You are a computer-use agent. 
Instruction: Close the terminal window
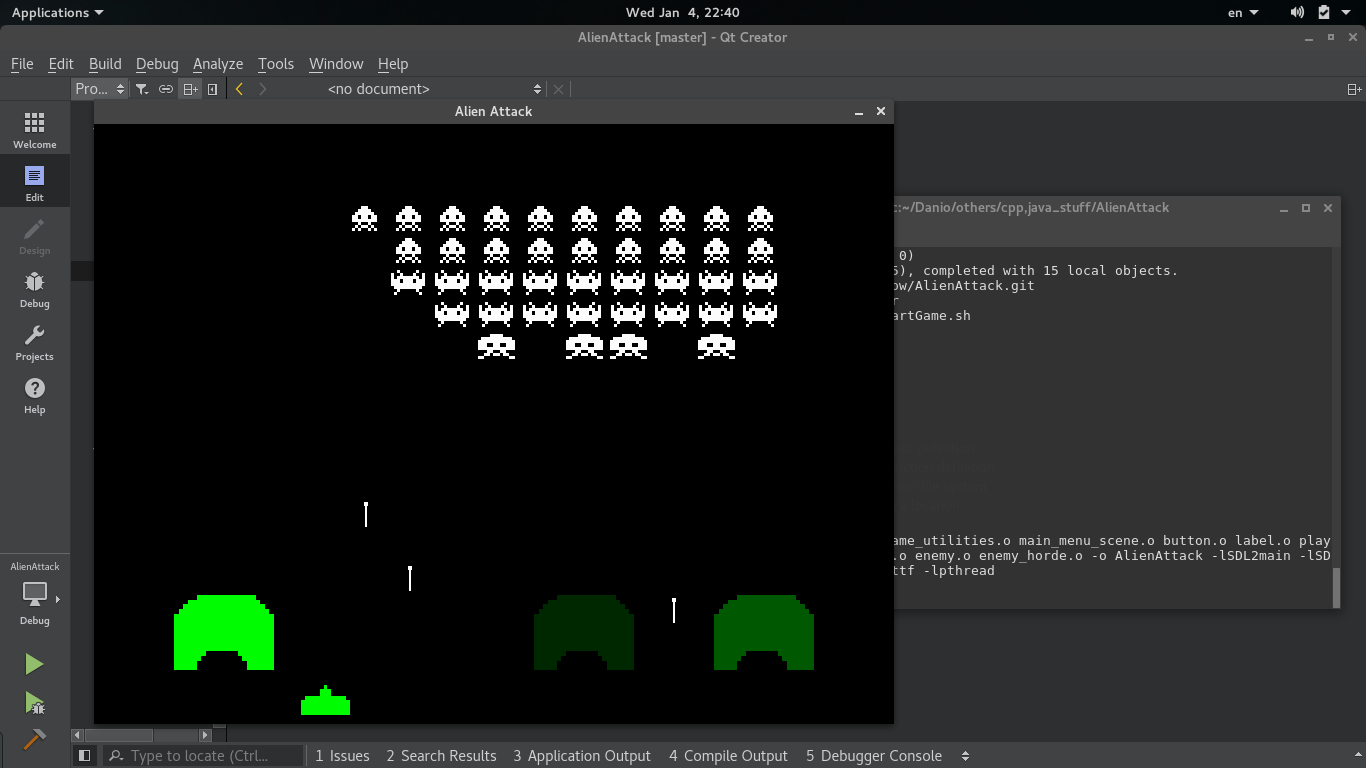[1328, 208]
